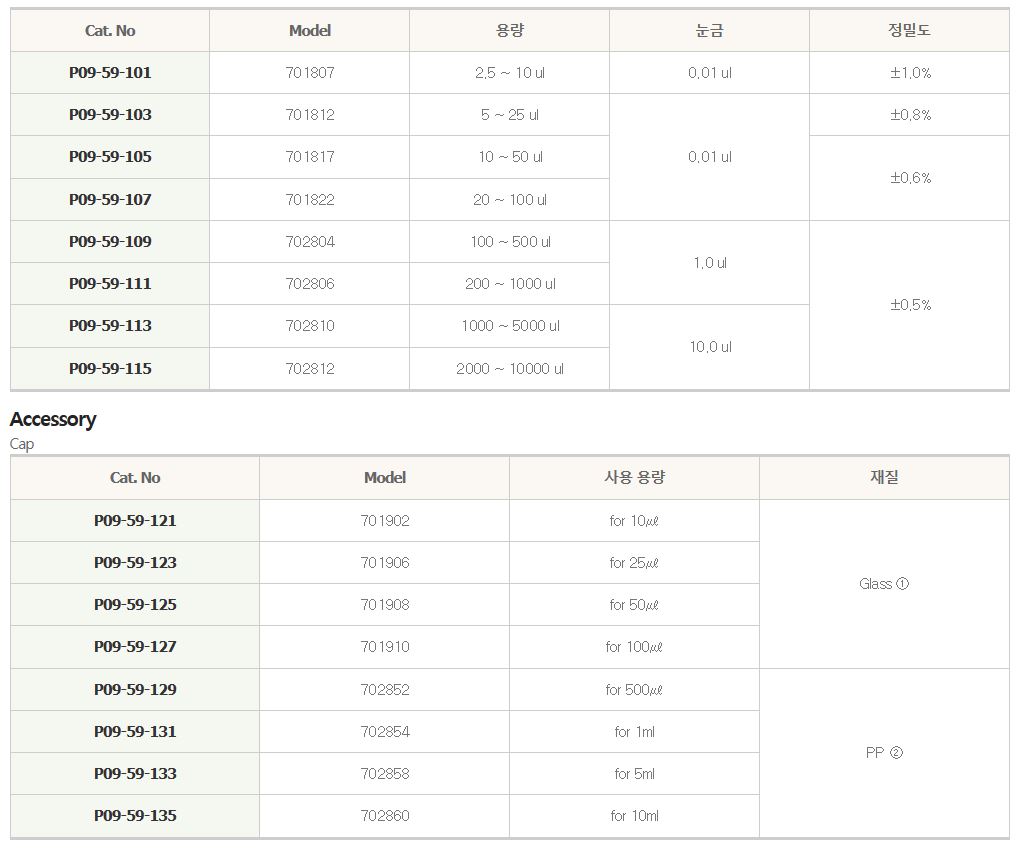Screen dimensions: 1023x850
Task: Click model number 701807
Action: [x=310, y=73]
